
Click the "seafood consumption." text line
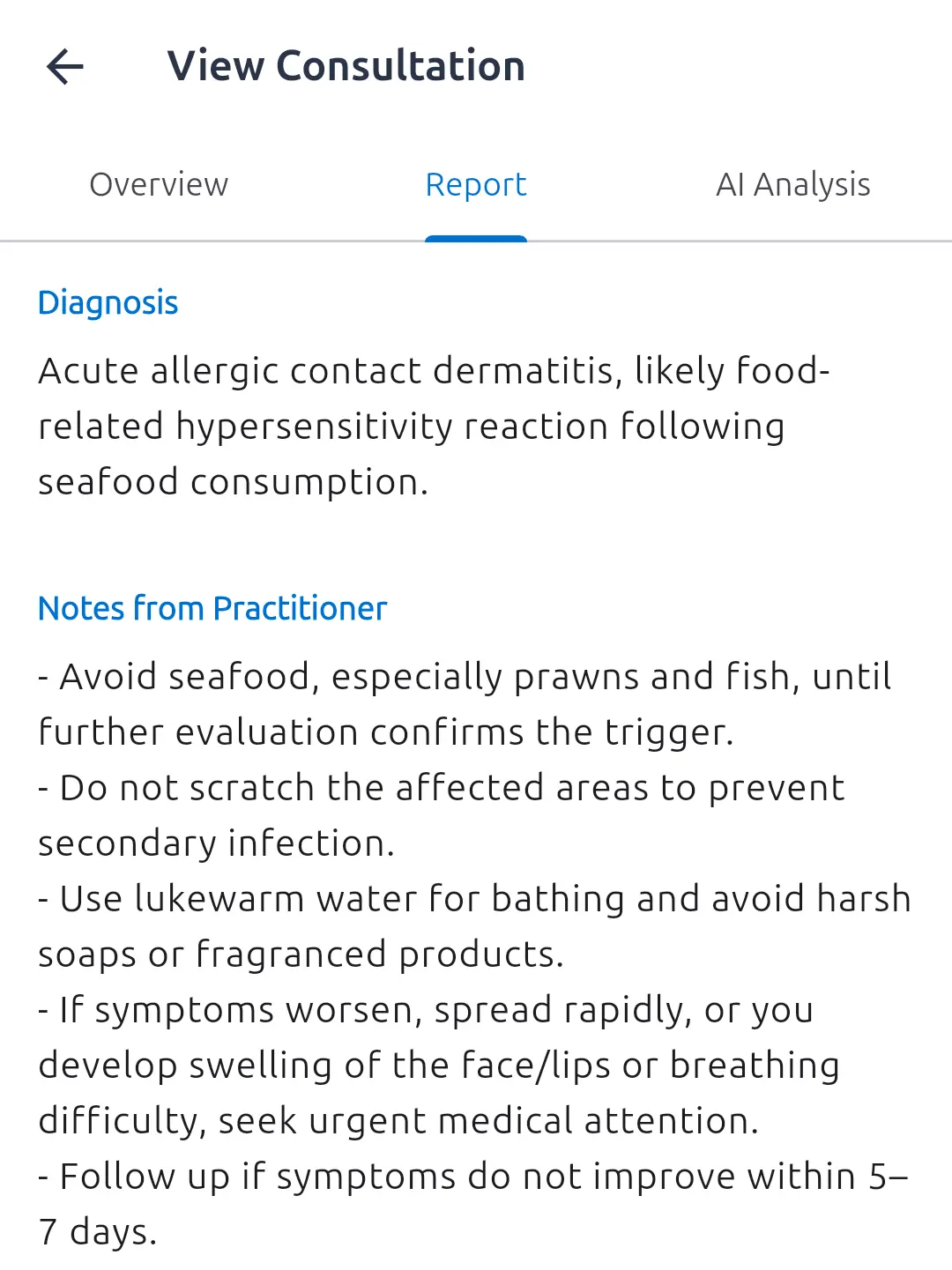click(233, 482)
